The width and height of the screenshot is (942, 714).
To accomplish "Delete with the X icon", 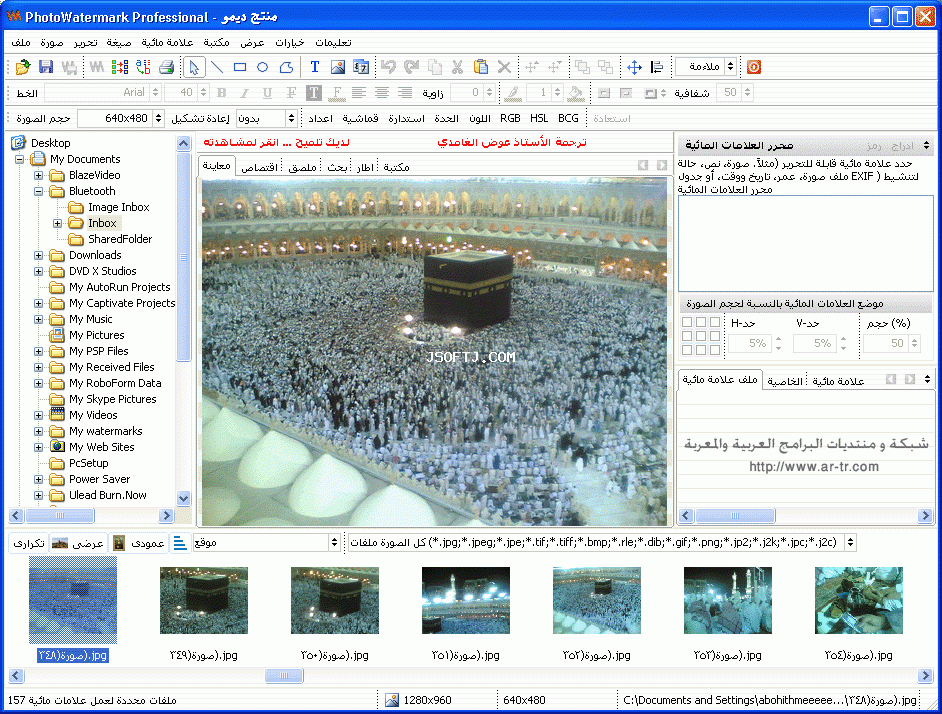I will click(504, 67).
